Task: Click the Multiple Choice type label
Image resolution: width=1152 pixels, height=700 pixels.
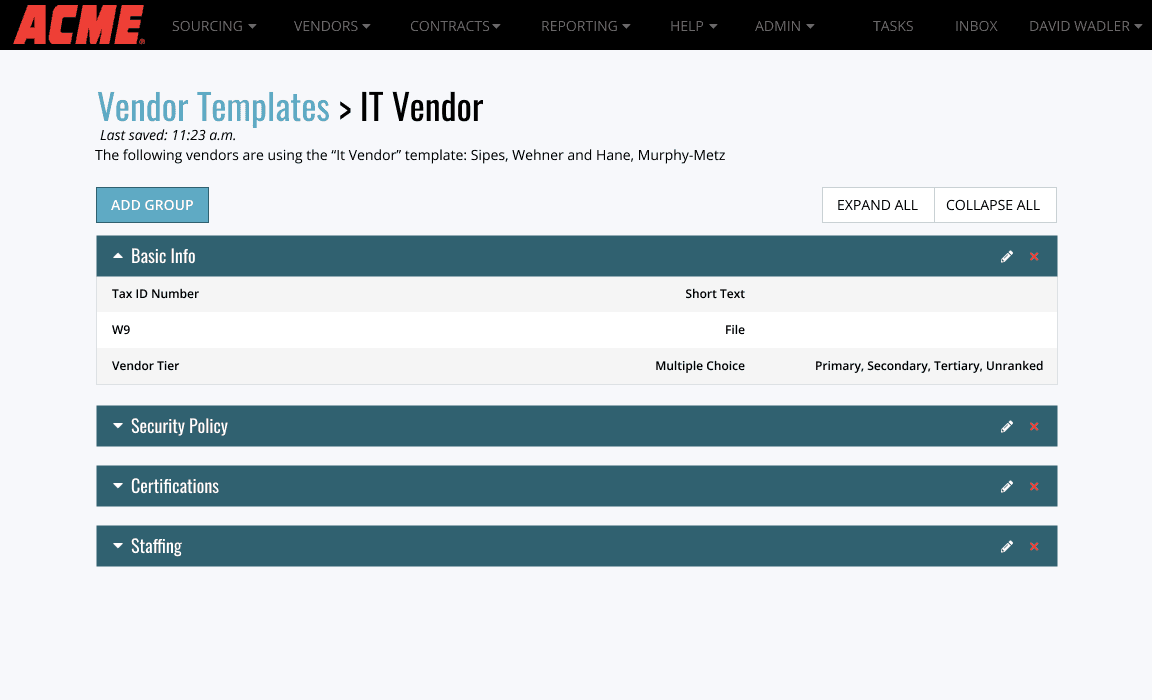Action: (699, 366)
